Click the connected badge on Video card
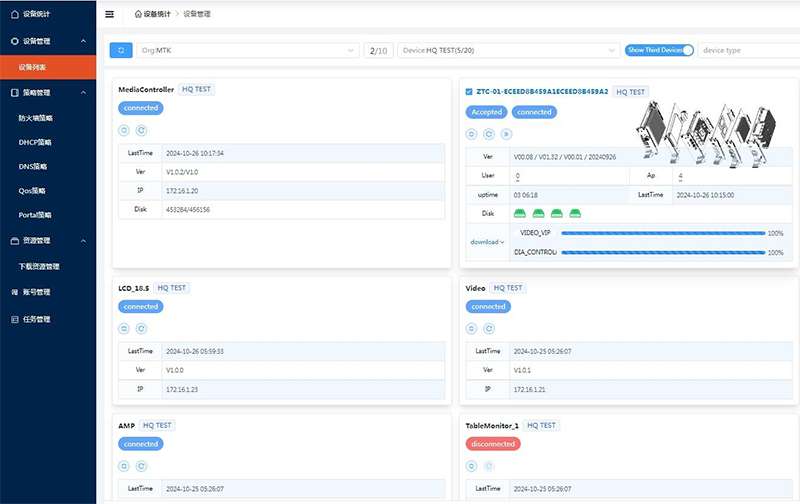Image resolution: width=800 pixels, height=504 pixels. (488, 307)
